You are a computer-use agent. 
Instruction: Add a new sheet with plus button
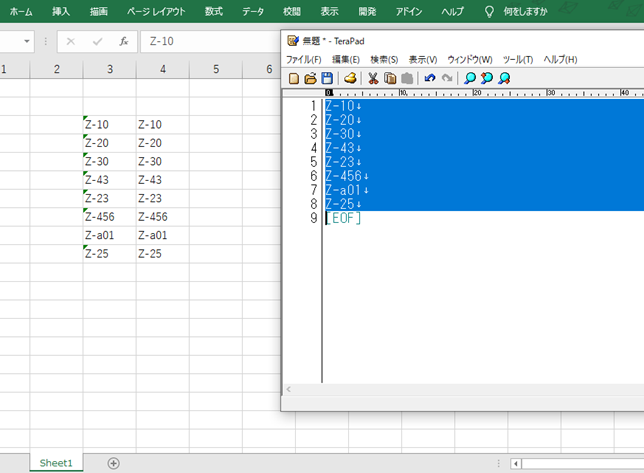click(x=113, y=464)
